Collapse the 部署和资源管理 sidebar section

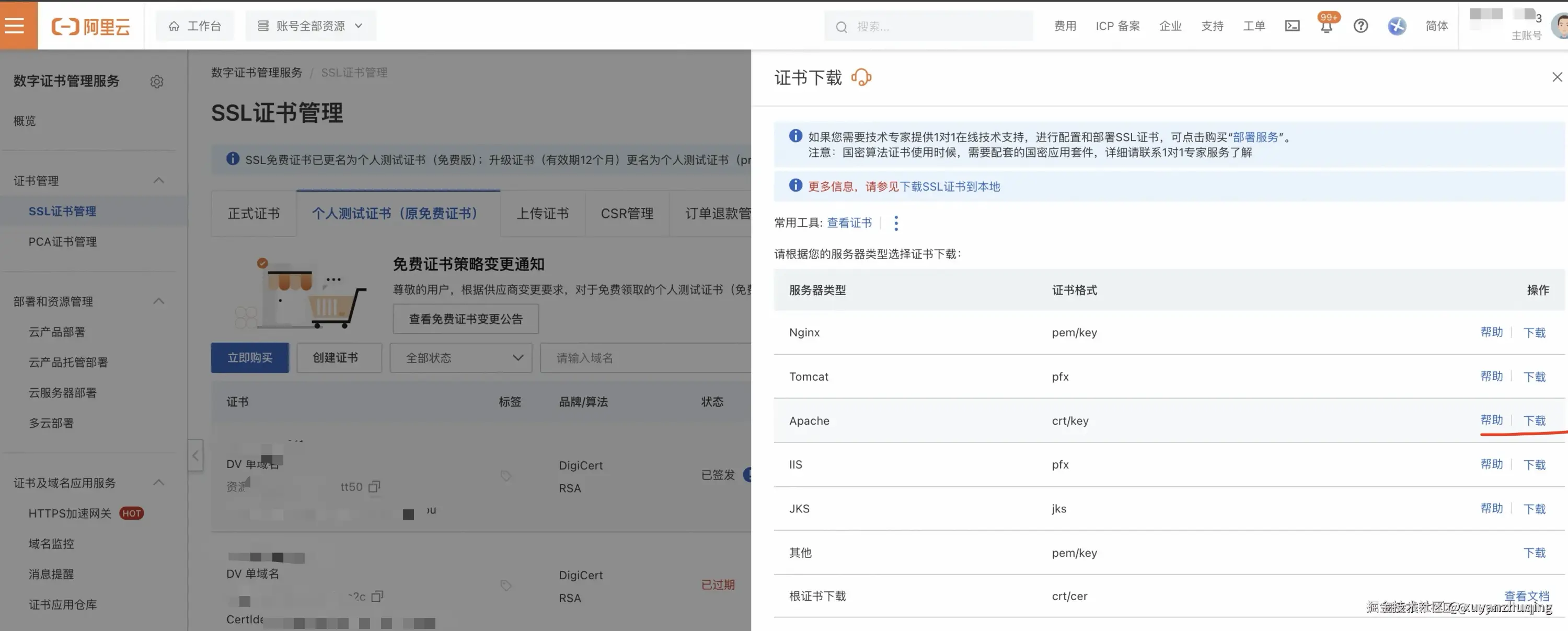pos(158,301)
